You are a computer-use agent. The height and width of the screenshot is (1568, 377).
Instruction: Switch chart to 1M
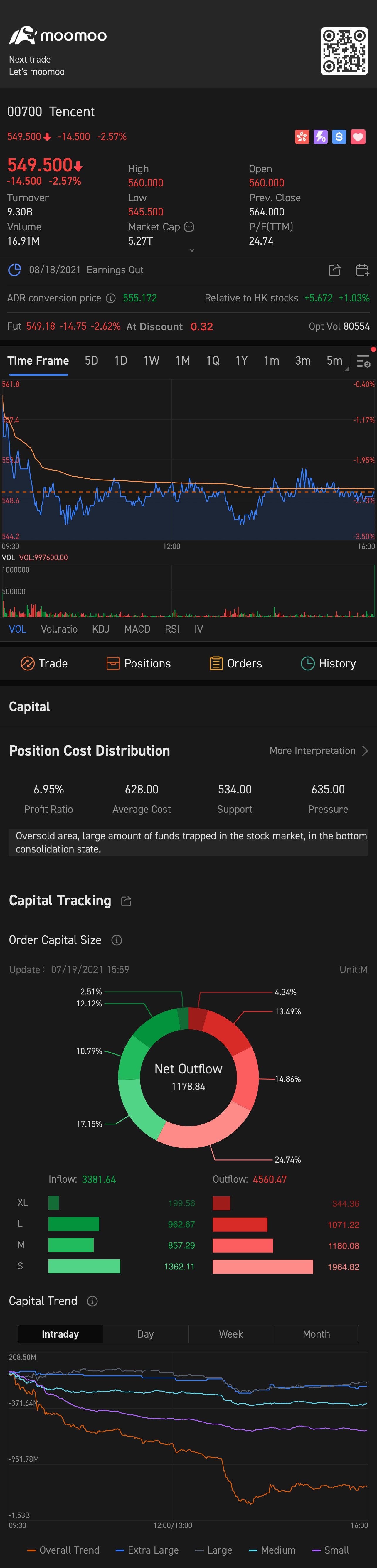tap(183, 360)
